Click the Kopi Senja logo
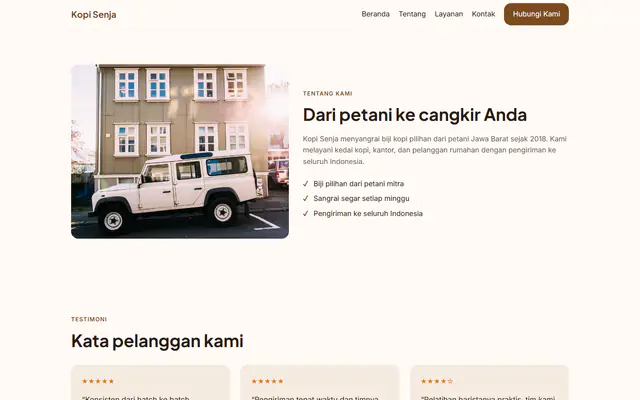This screenshot has width=640, height=400. pyautogui.click(x=93, y=15)
